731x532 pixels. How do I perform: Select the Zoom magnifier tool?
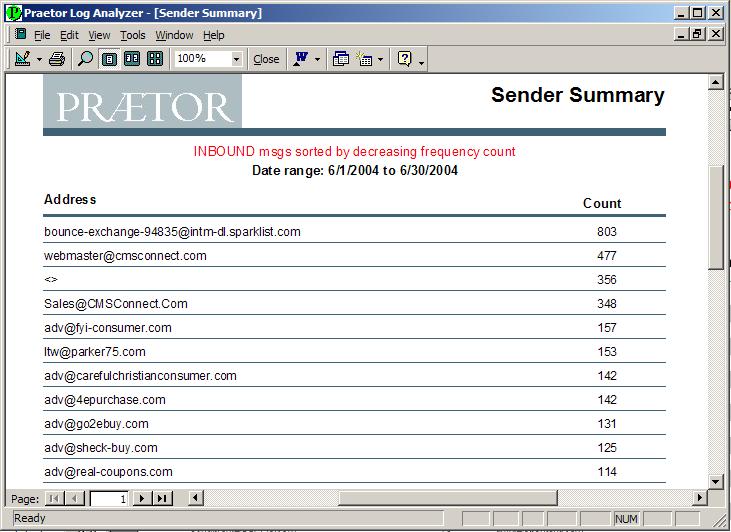(x=85, y=59)
